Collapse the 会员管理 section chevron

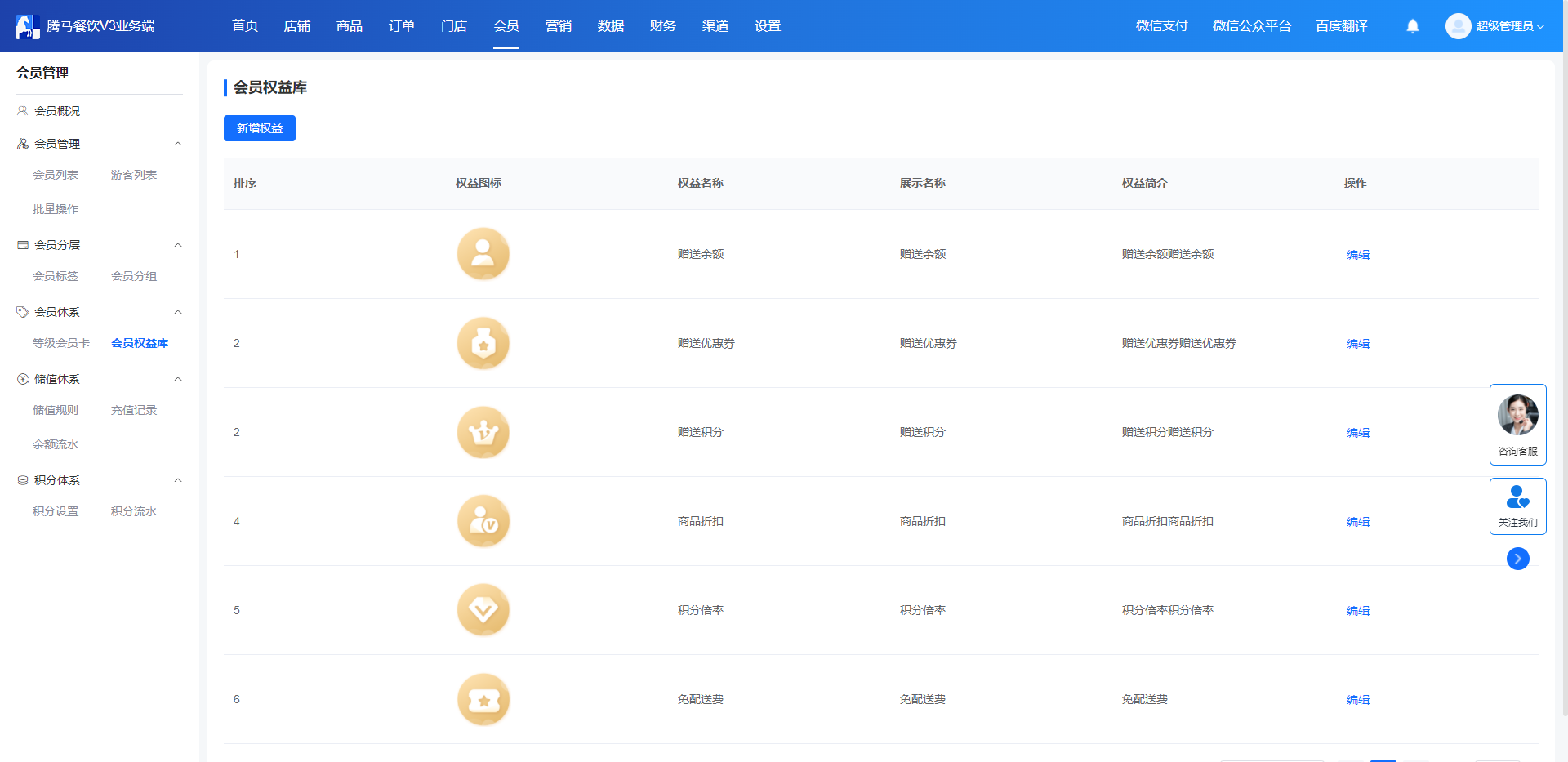coord(178,144)
